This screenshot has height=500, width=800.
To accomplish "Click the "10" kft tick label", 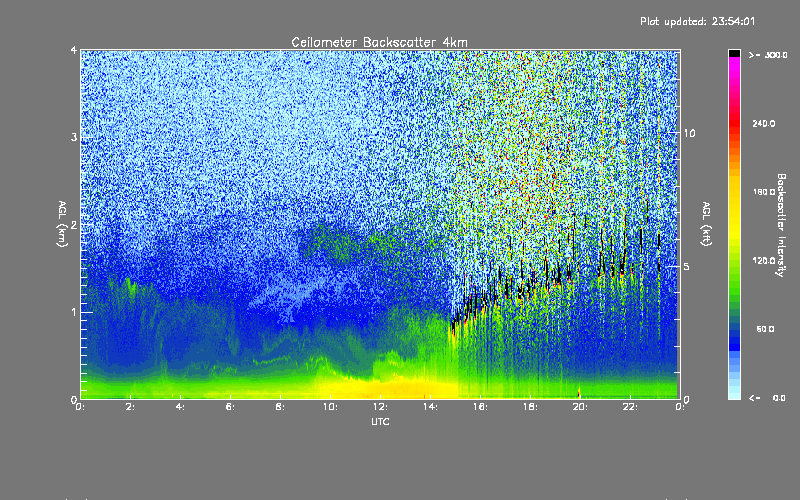I will tap(689, 133).
